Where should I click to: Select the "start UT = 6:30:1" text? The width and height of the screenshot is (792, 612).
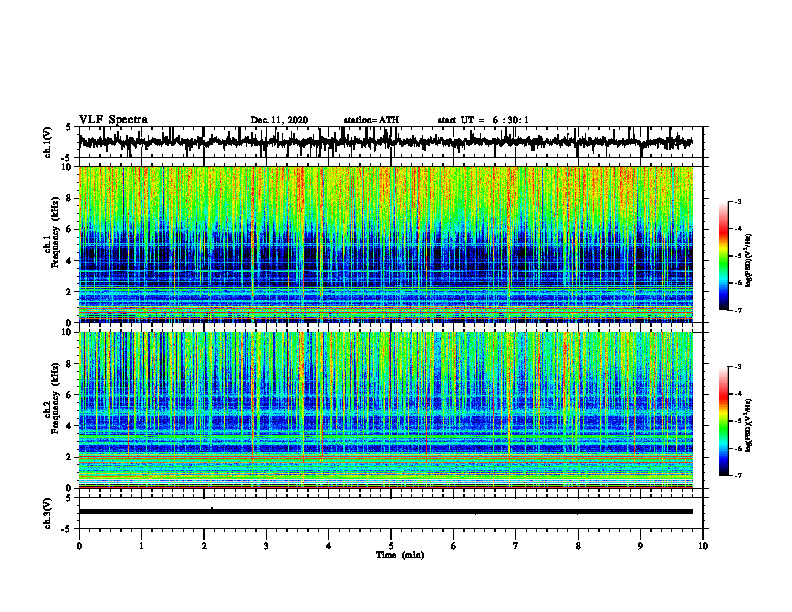pos(483,120)
